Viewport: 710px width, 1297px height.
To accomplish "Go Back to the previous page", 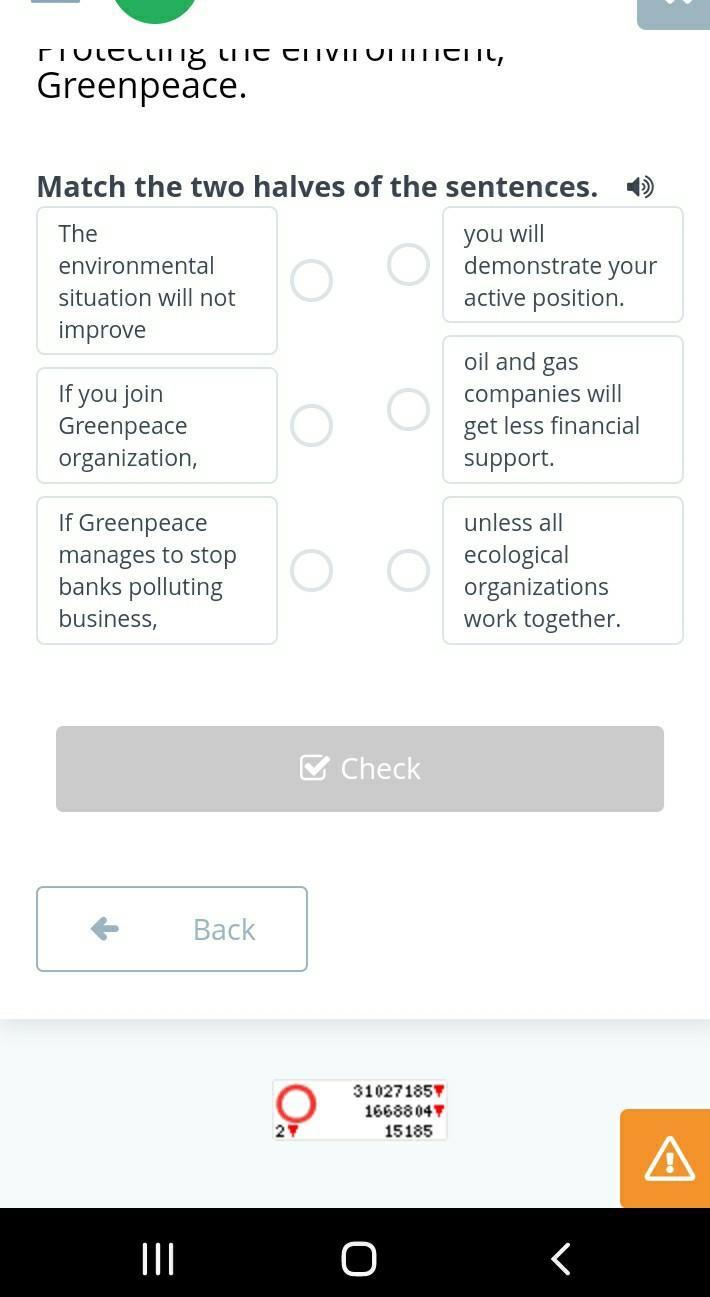I will tap(172, 929).
